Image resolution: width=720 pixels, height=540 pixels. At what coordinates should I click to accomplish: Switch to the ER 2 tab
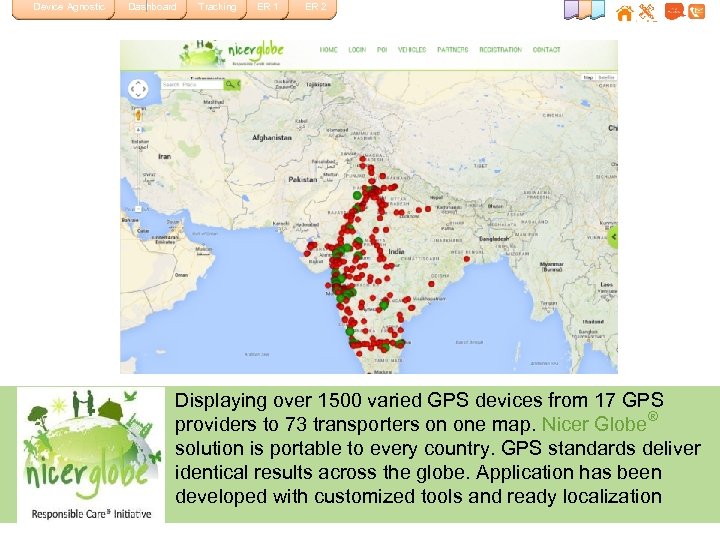point(315,9)
